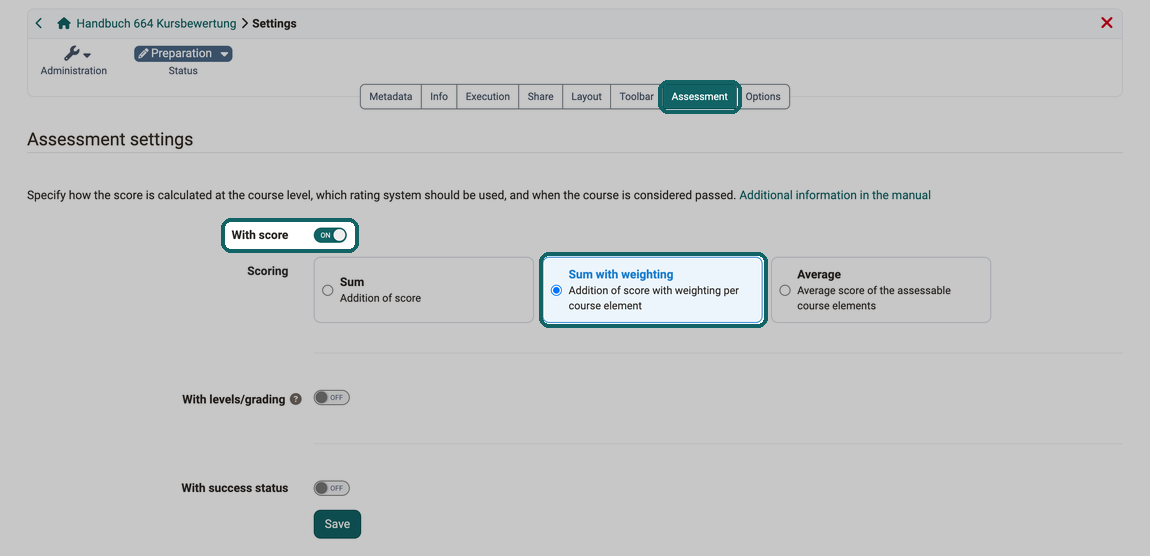Select Sum with weighting radio option
1150x556 pixels.
coord(556,290)
